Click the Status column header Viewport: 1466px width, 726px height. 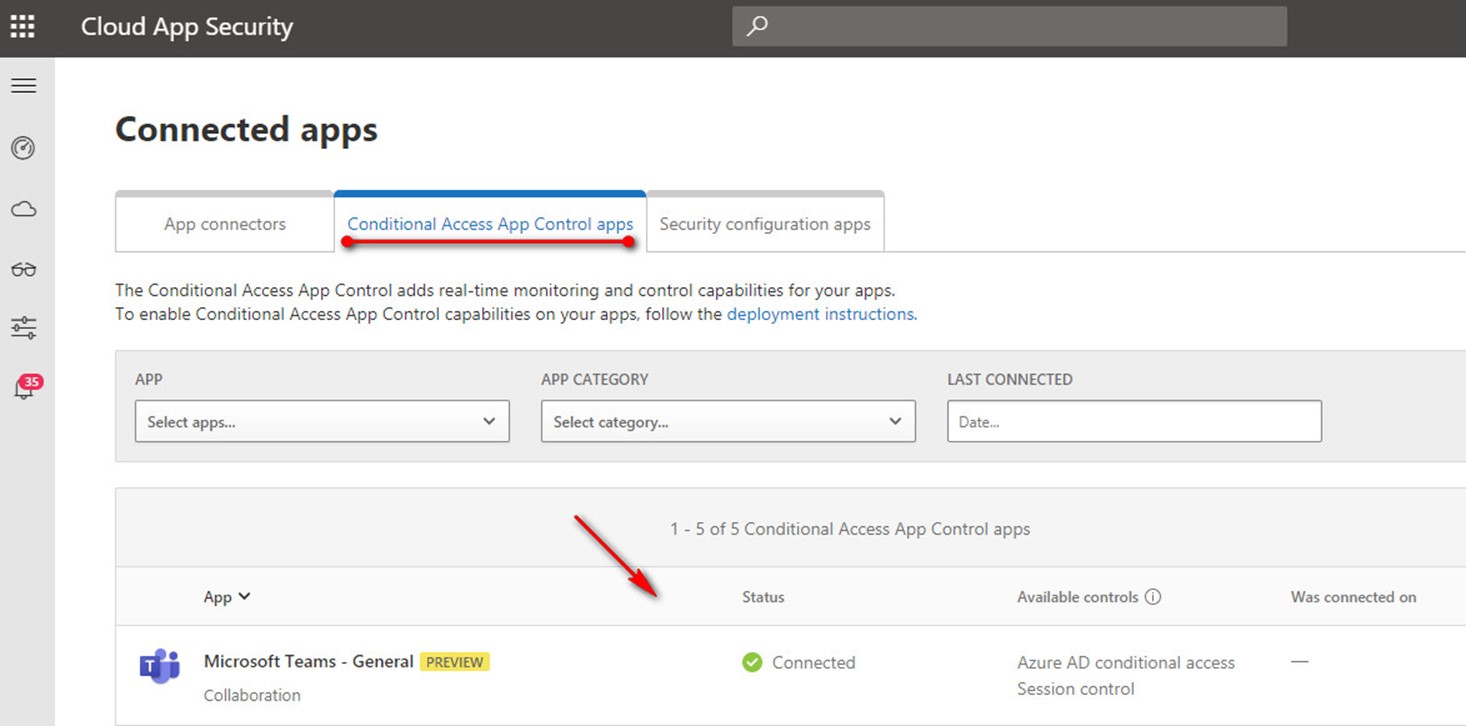tap(763, 597)
